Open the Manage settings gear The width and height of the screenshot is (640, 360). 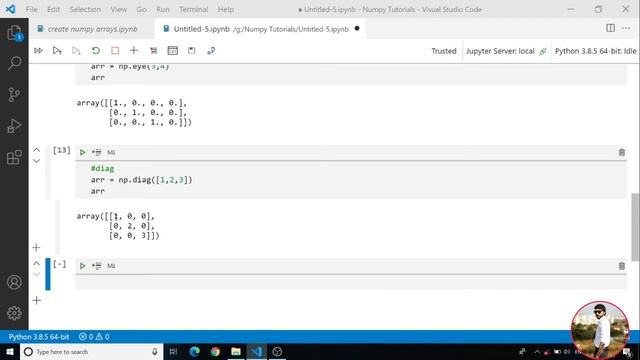coord(14,313)
